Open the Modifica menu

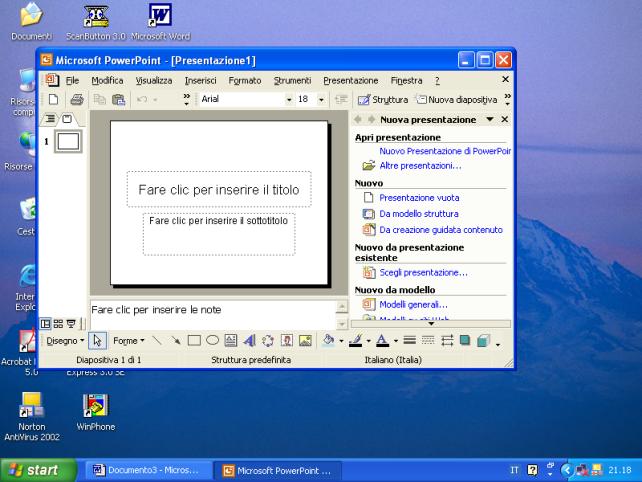107,81
